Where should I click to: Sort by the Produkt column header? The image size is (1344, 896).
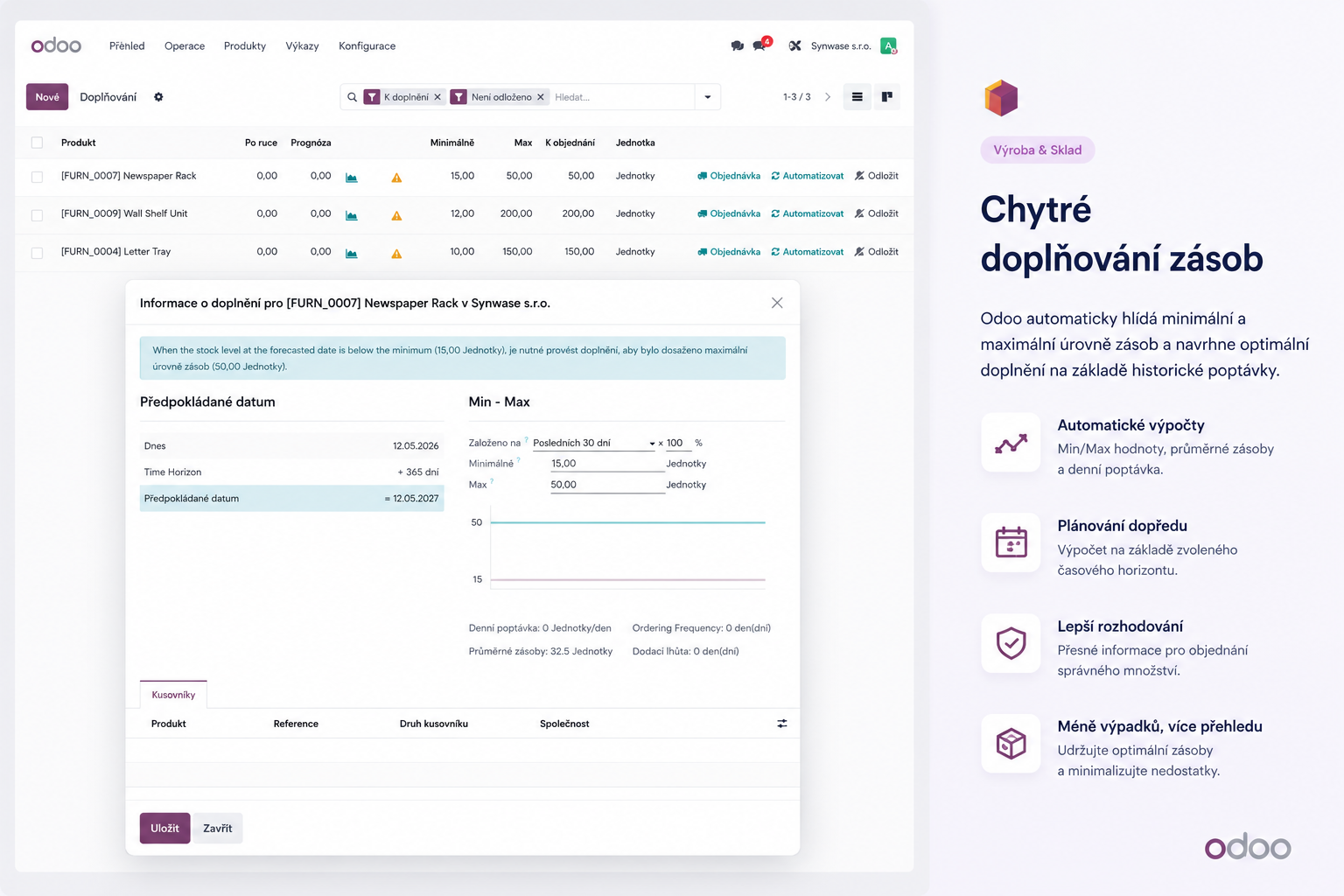(x=79, y=143)
